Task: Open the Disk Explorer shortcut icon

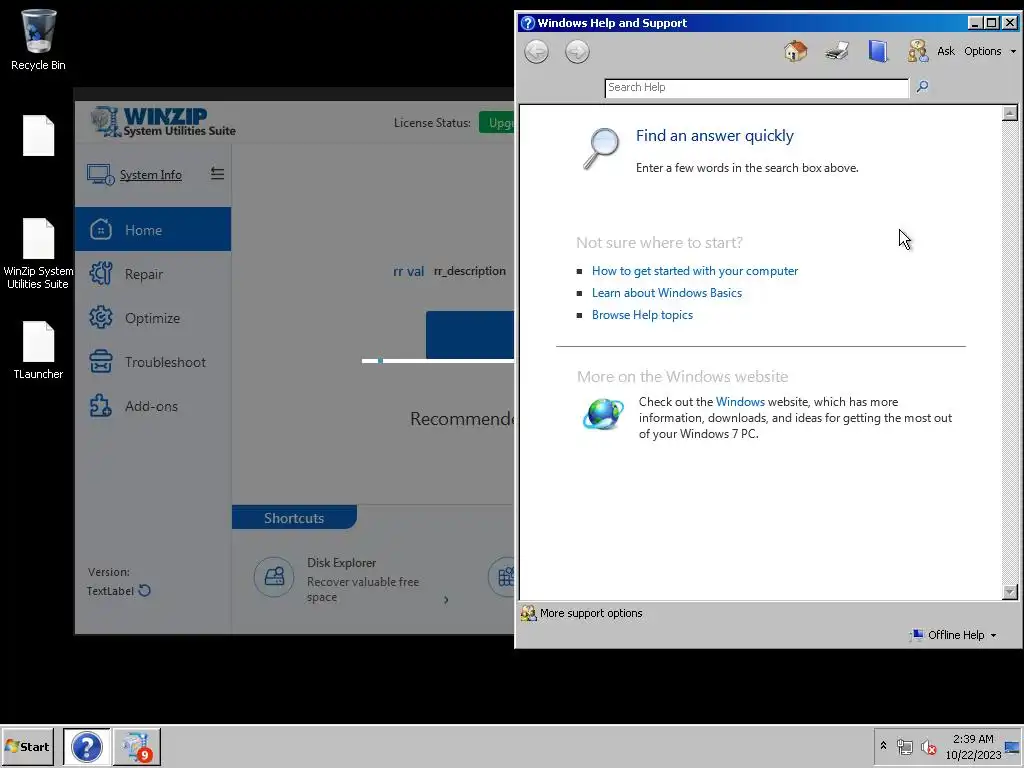Action: (274, 577)
